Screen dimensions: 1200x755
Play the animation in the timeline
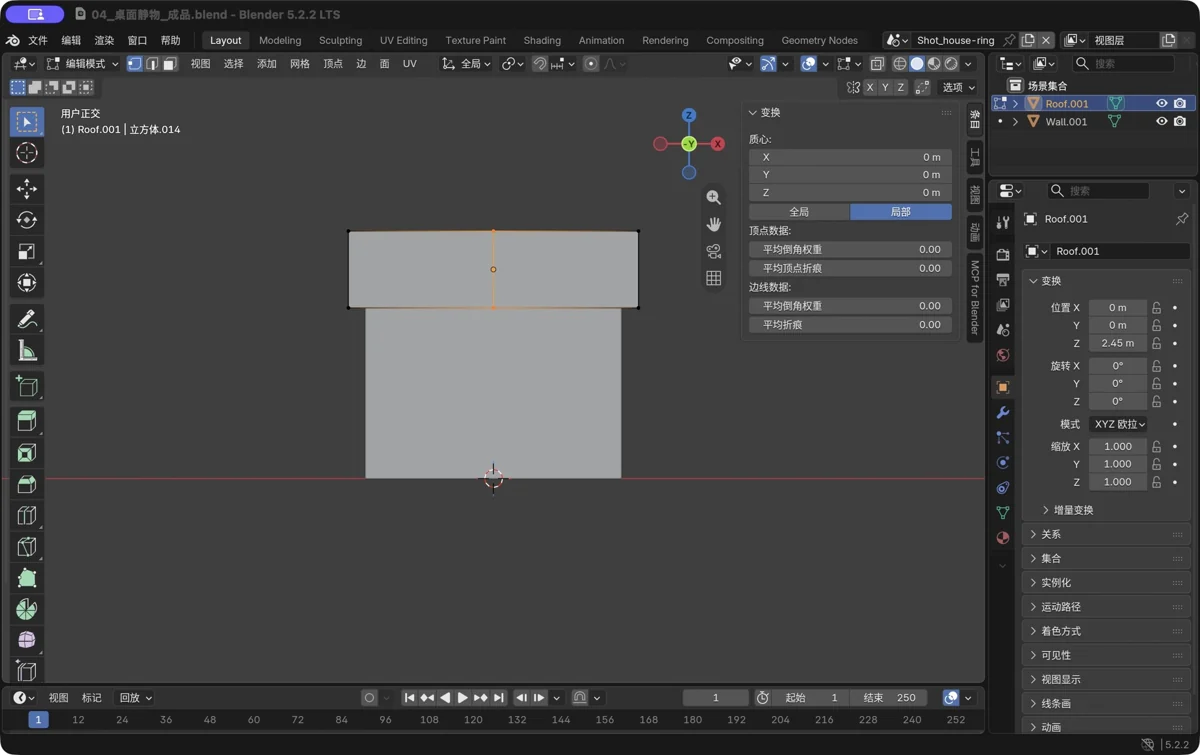(x=462, y=698)
